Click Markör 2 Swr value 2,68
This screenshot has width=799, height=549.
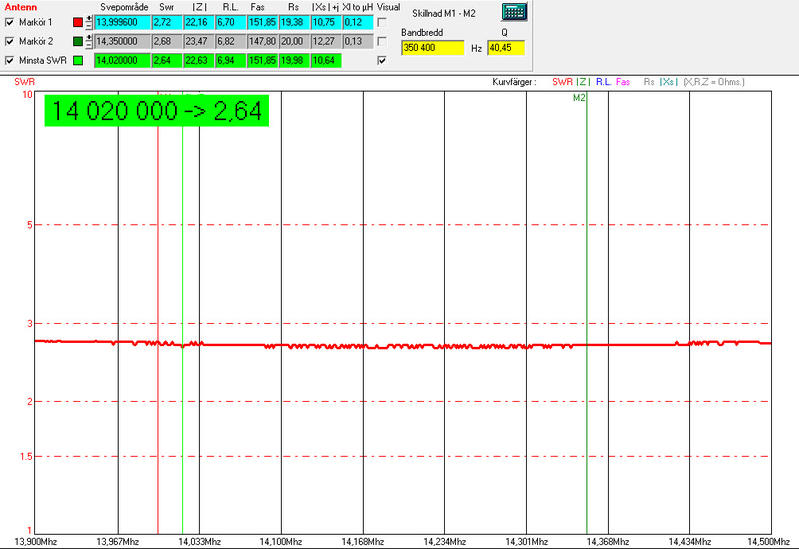(x=167, y=41)
